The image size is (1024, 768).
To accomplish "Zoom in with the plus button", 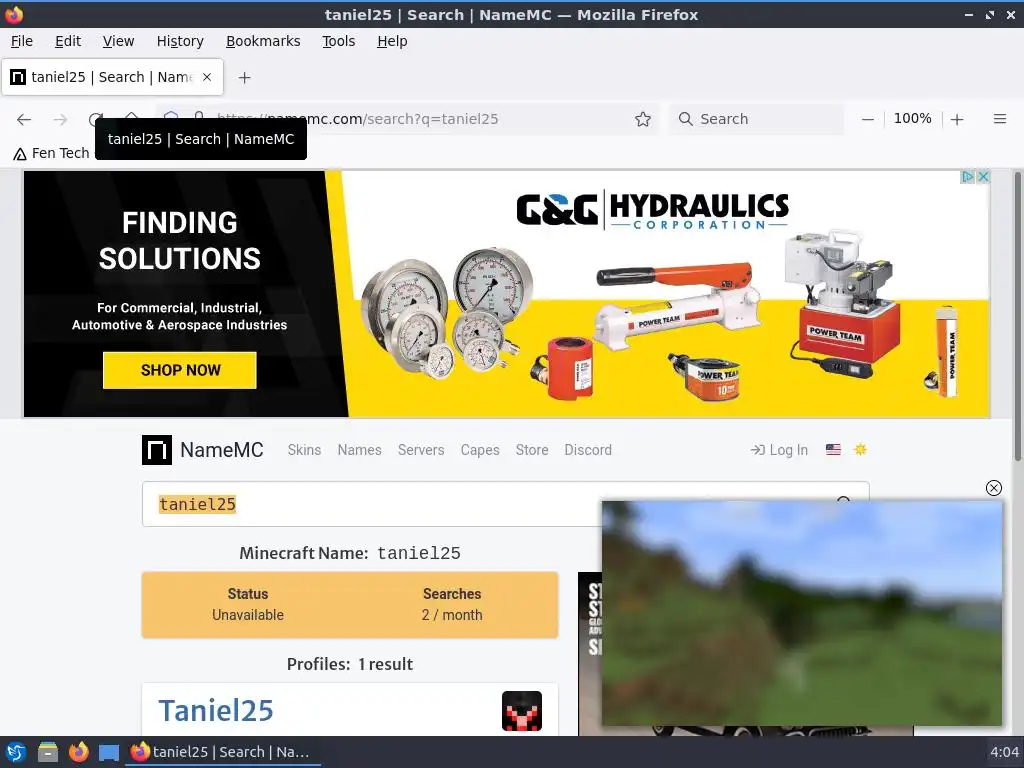I will tap(957, 119).
